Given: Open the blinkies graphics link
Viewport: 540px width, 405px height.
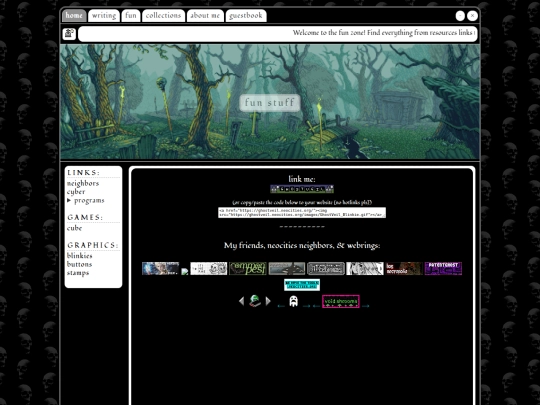Looking at the screenshot, I should coord(80,256).
